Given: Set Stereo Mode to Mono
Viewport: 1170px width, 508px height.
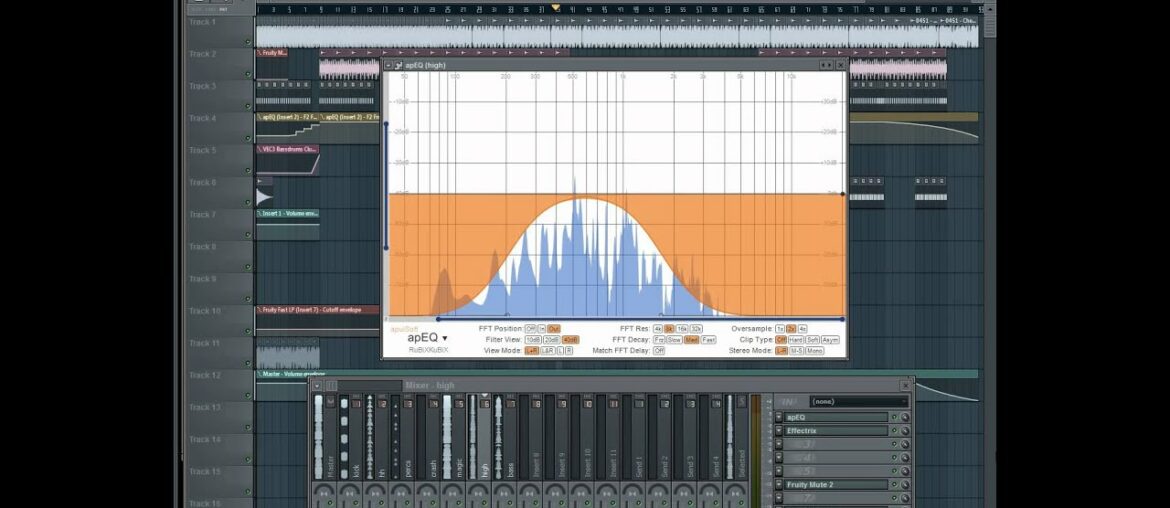Looking at the screenshot, I should tap(816, 351).
